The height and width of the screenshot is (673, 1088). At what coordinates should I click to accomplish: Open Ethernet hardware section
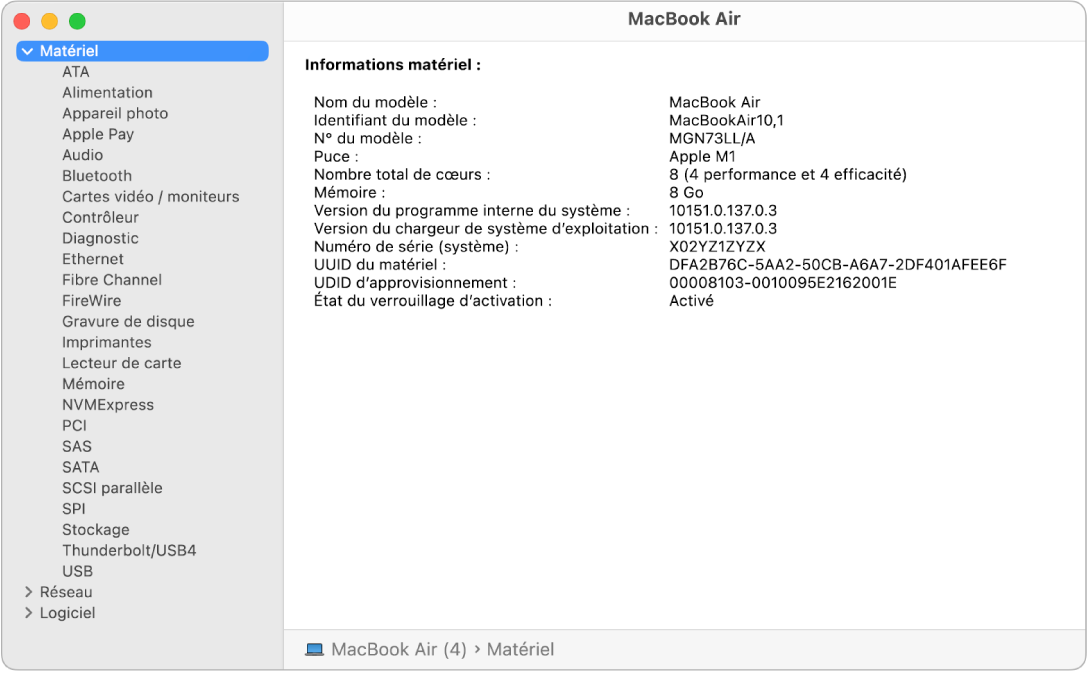[x=93, y=259]
